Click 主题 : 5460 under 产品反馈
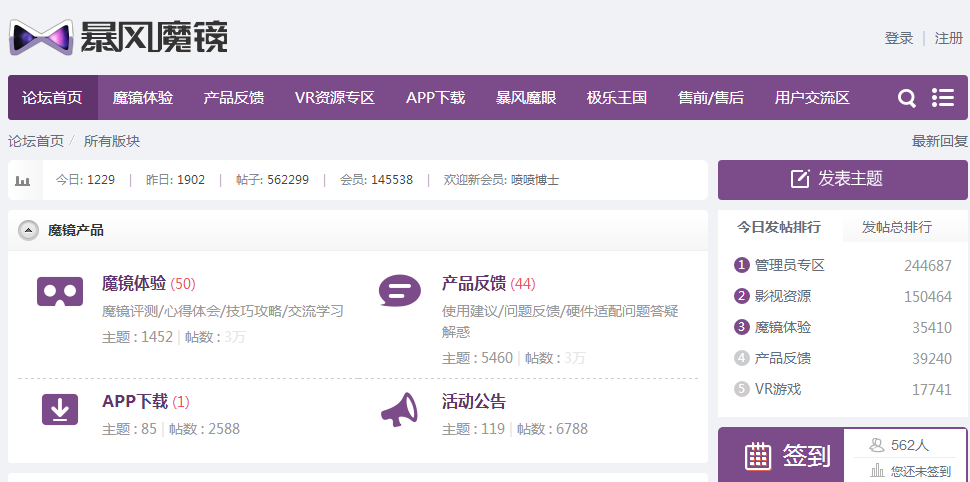 (478, 358)
